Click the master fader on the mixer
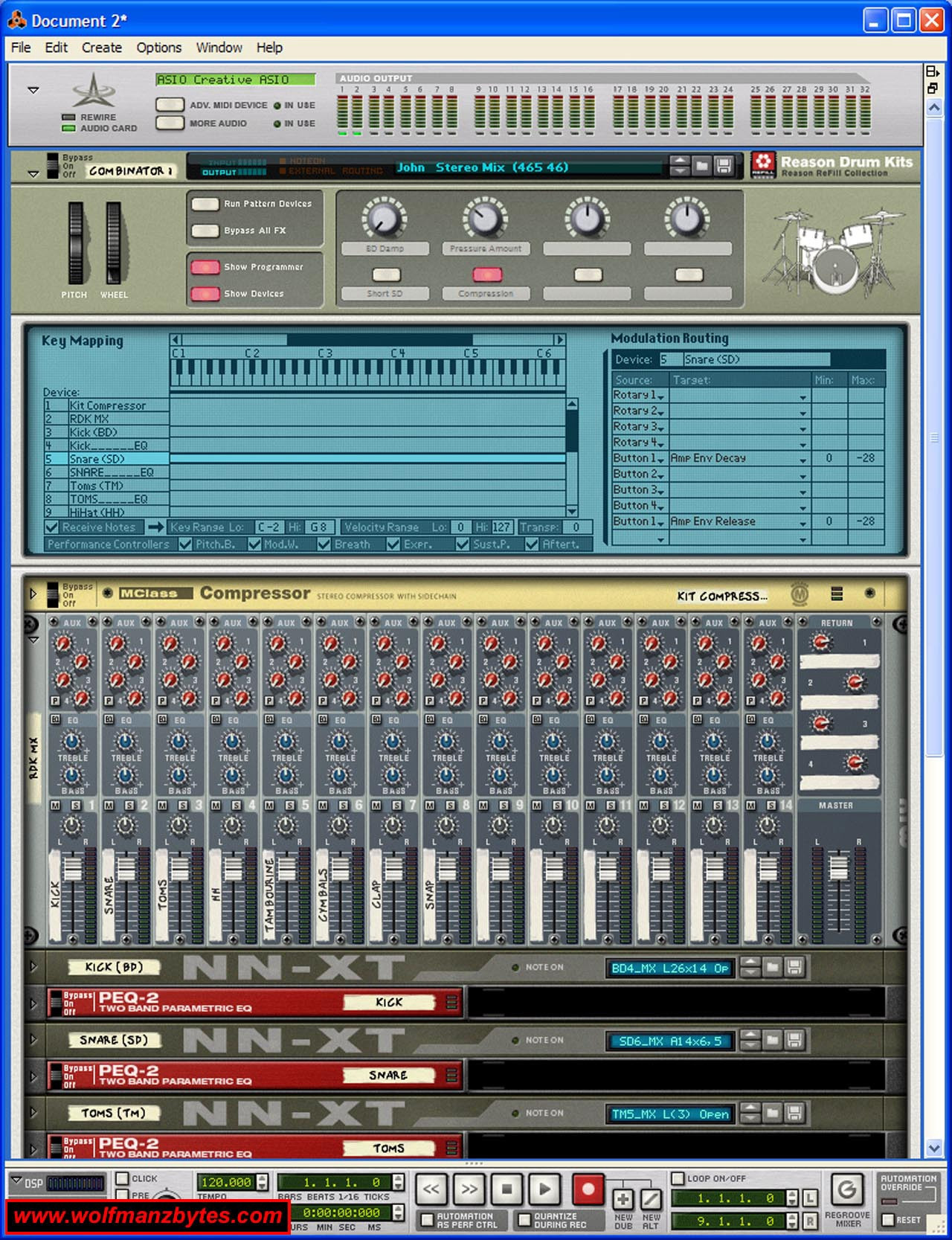 click(838, 867)
